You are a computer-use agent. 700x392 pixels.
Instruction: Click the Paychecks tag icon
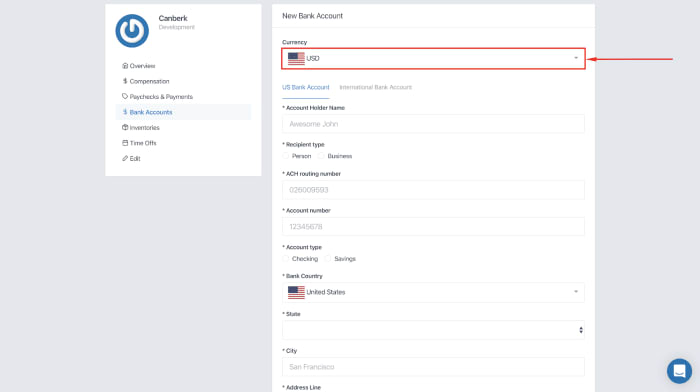[x=125, y=96]
